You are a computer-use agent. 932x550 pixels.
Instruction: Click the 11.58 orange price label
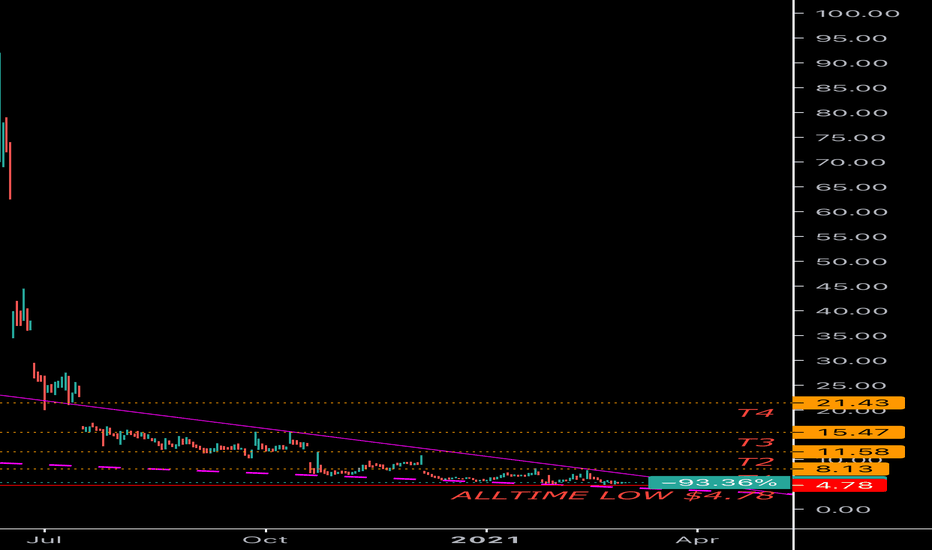pyautogui.click(x=849, y=452)
